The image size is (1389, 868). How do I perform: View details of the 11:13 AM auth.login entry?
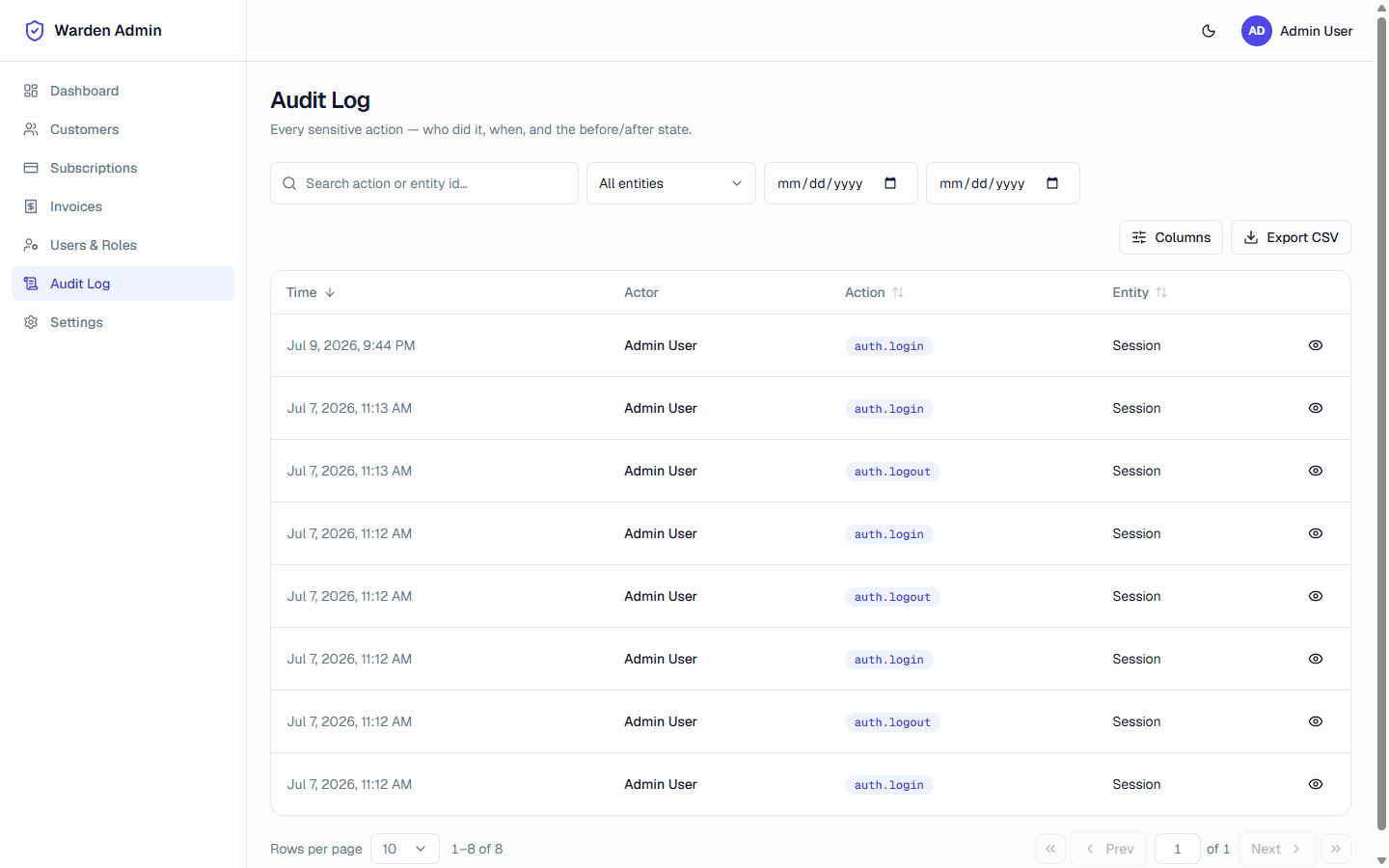click(1316, 408)
